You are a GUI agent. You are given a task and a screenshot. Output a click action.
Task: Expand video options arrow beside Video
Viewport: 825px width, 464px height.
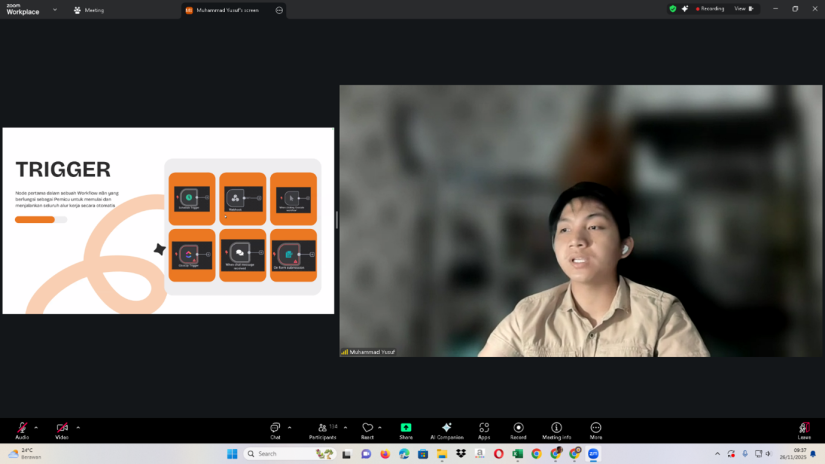pyautogui.click(x=78, y=427)
